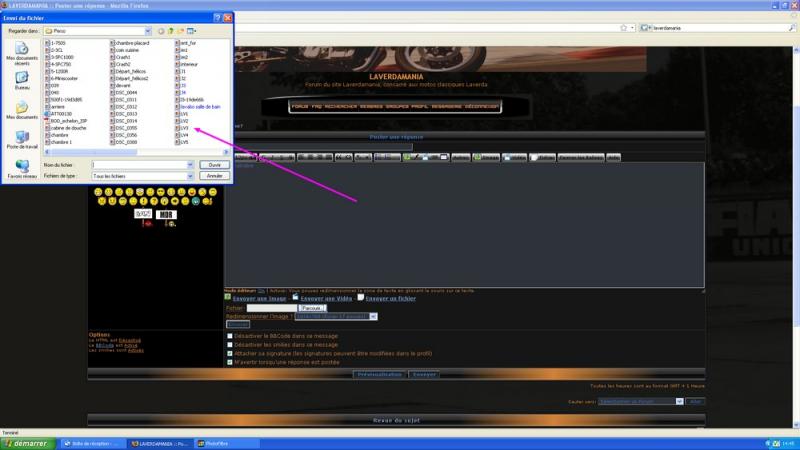Create a new folder via the toolbar icon
Image resolution: width=800 pixels, height=450 pixels.
180,31
